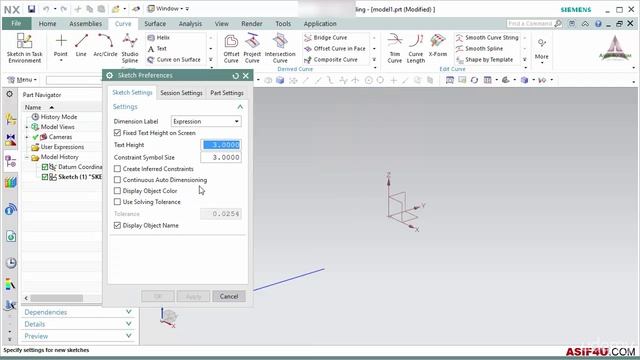Collapse the Model History node

tap(27, 157)
